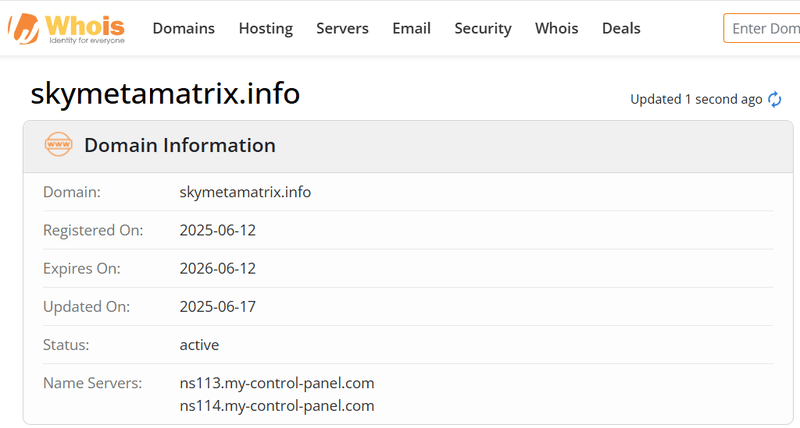Image resolution: width=800 pixels, height=428 pixels.
Task: Click the Expires On: label
Action: tap(82, 268)
